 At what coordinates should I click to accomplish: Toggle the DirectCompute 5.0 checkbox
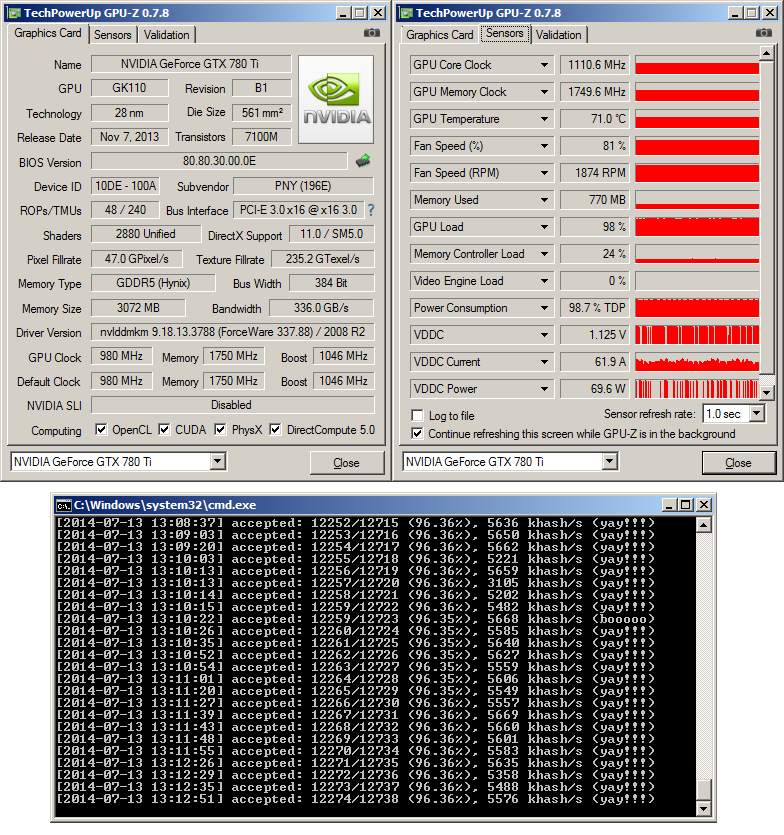[x=275, y=429]
